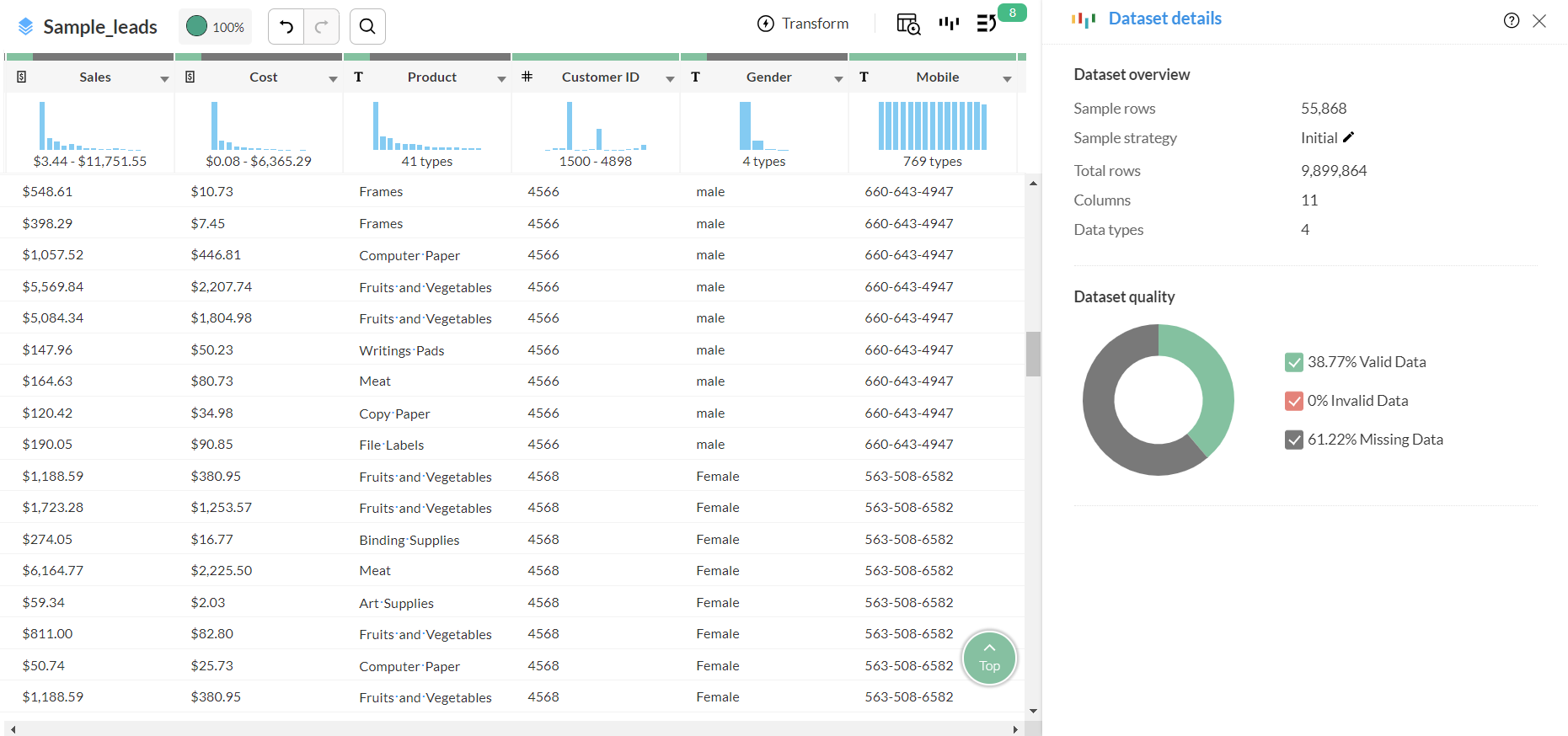Screen dimensions: 1568x736
Task: Open the ruleset icon with badge 8
Action: tap(987, 24)
